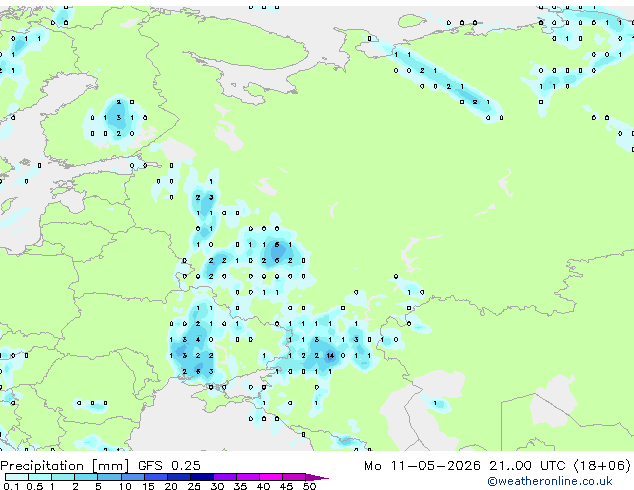
Task: Click the "0.1" legend scale label
Action: (x=11, y=486)
